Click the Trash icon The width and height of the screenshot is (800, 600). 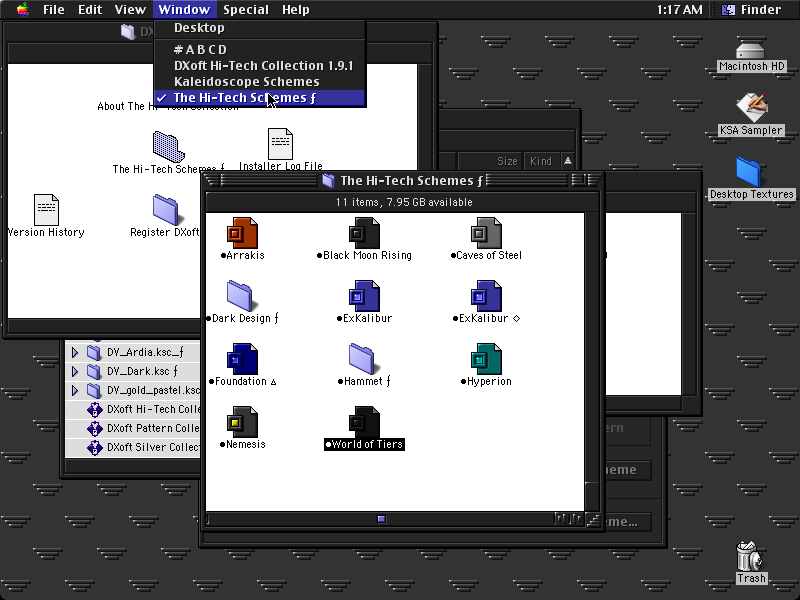[749, 556]
